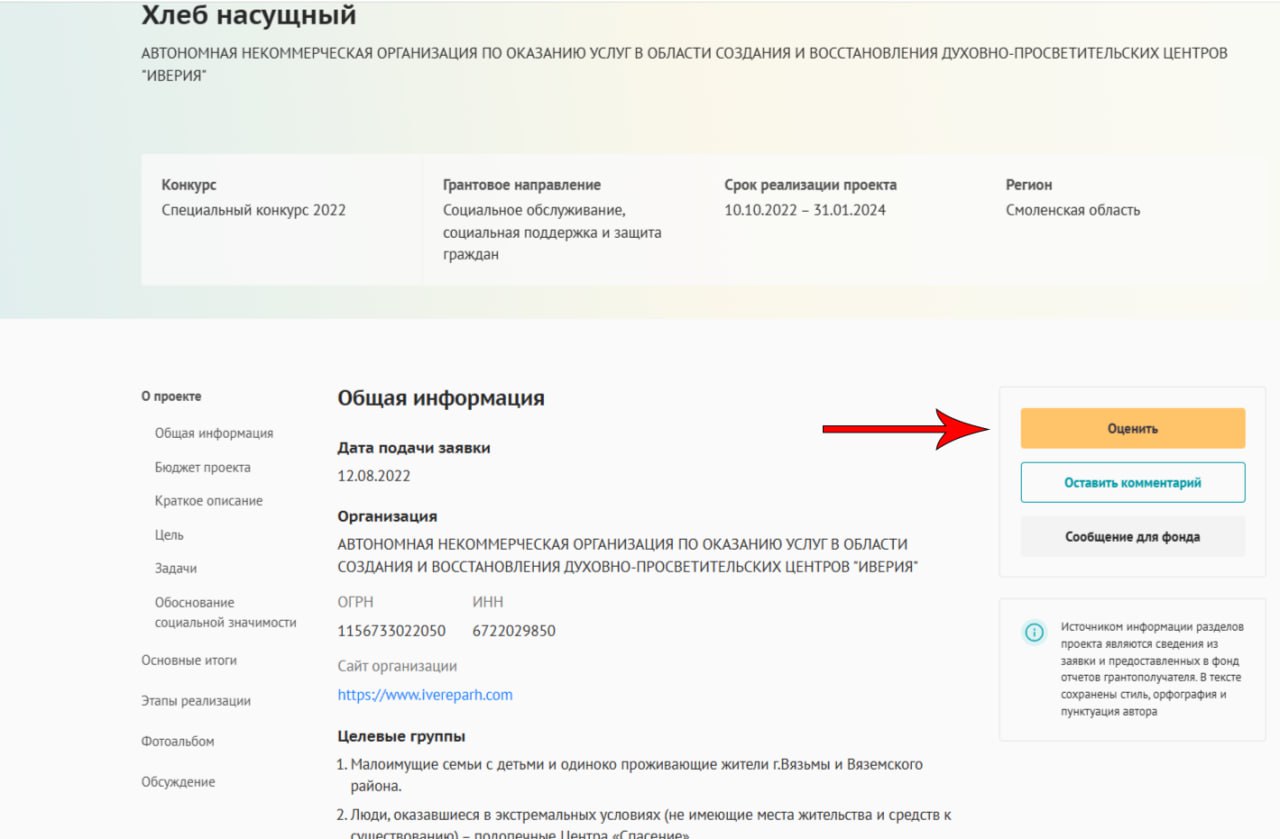Open Сообщение для фонда
The width and height of the screenshot is (1280, 839).
(1132, 537)
